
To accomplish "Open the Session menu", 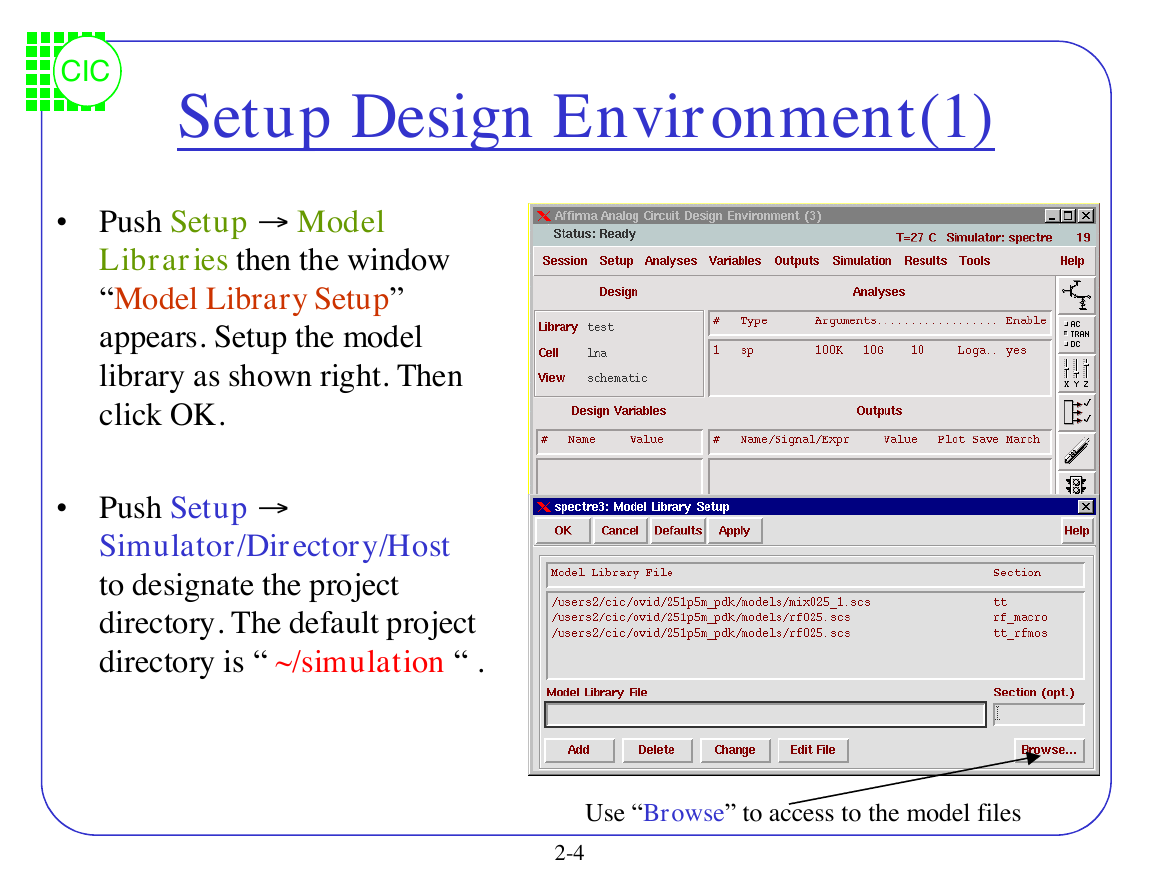I will (565, 261).
